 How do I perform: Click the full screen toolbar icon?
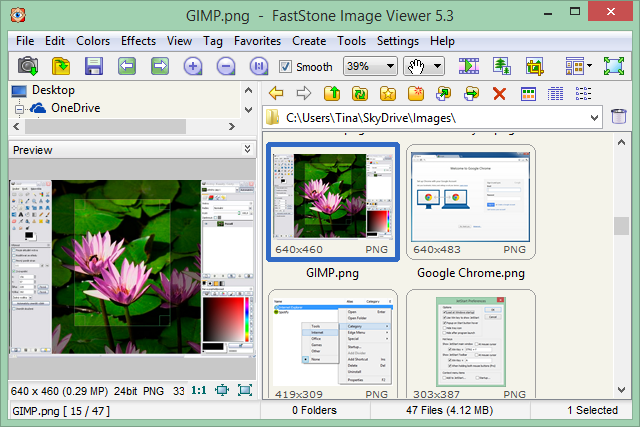611,67
